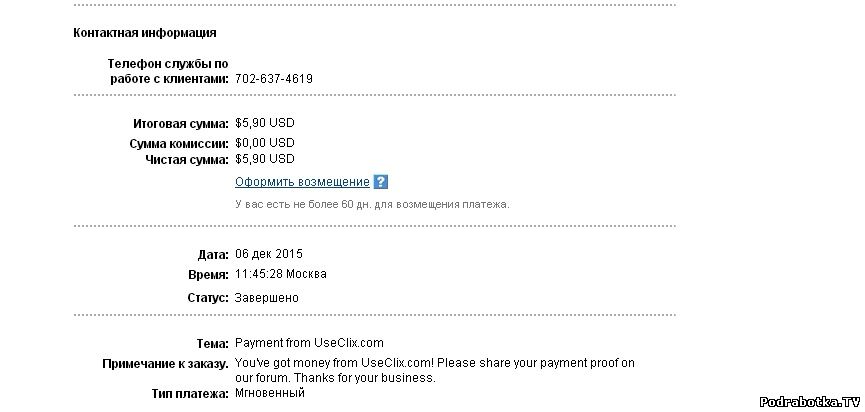Click the Примечание к заказу label

(x=166, y=363)
